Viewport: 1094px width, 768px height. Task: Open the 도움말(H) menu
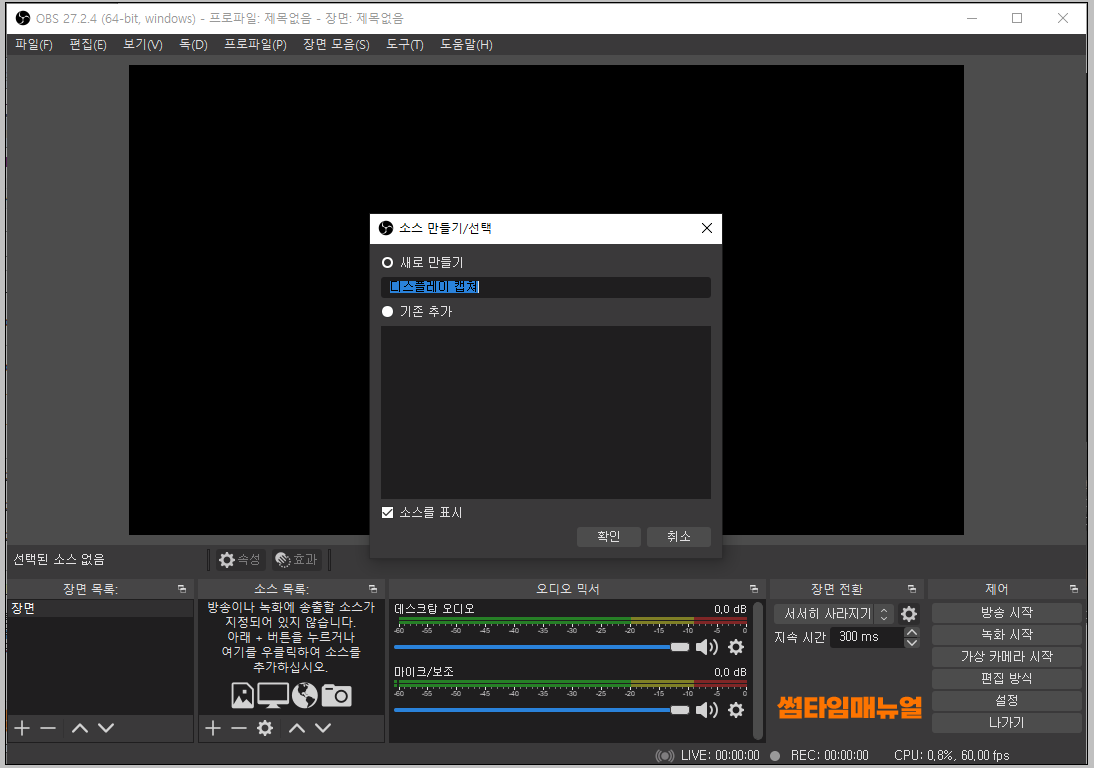click(x=466, y=45)
